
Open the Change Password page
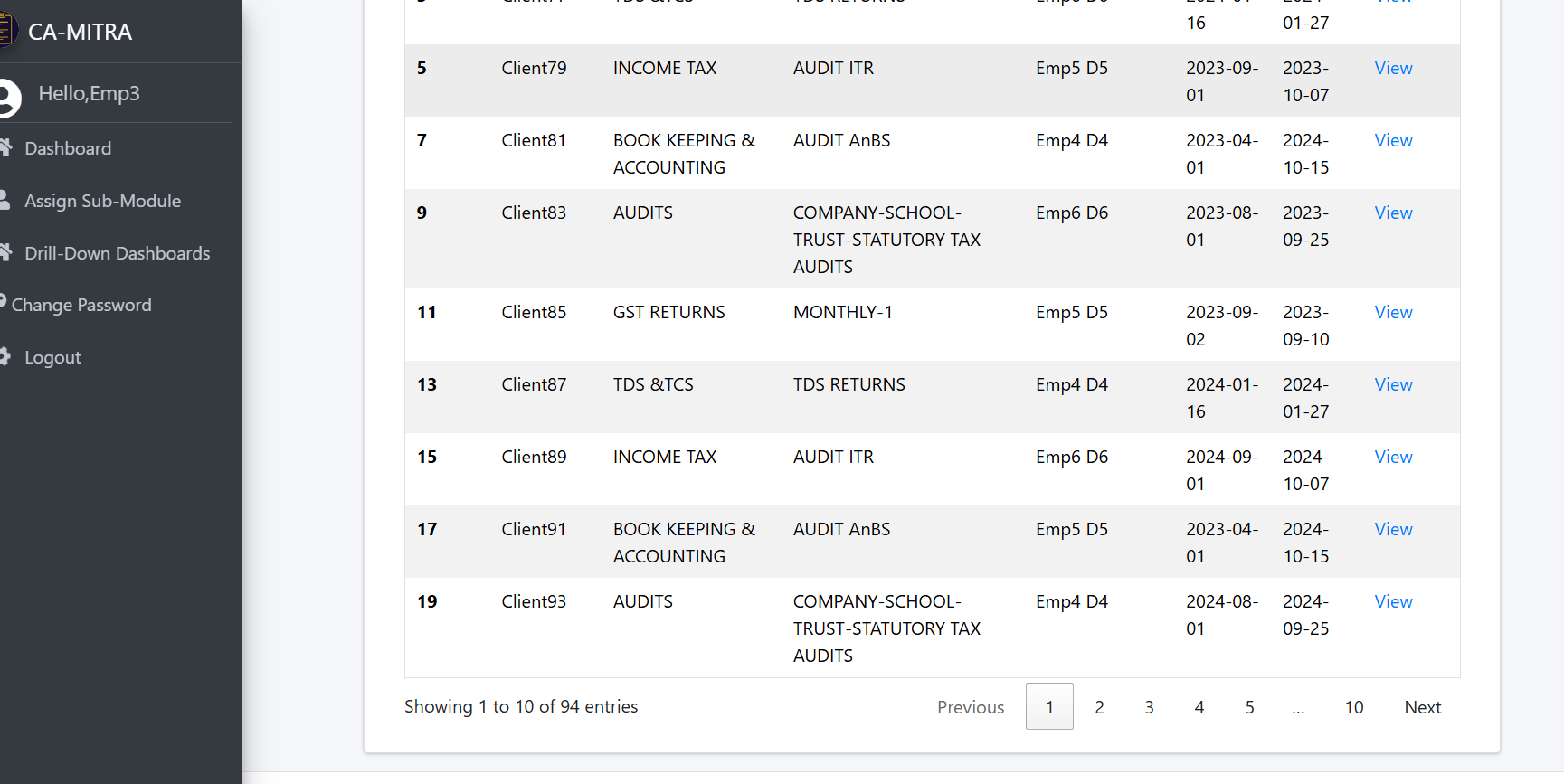click(x=81, y=306)
